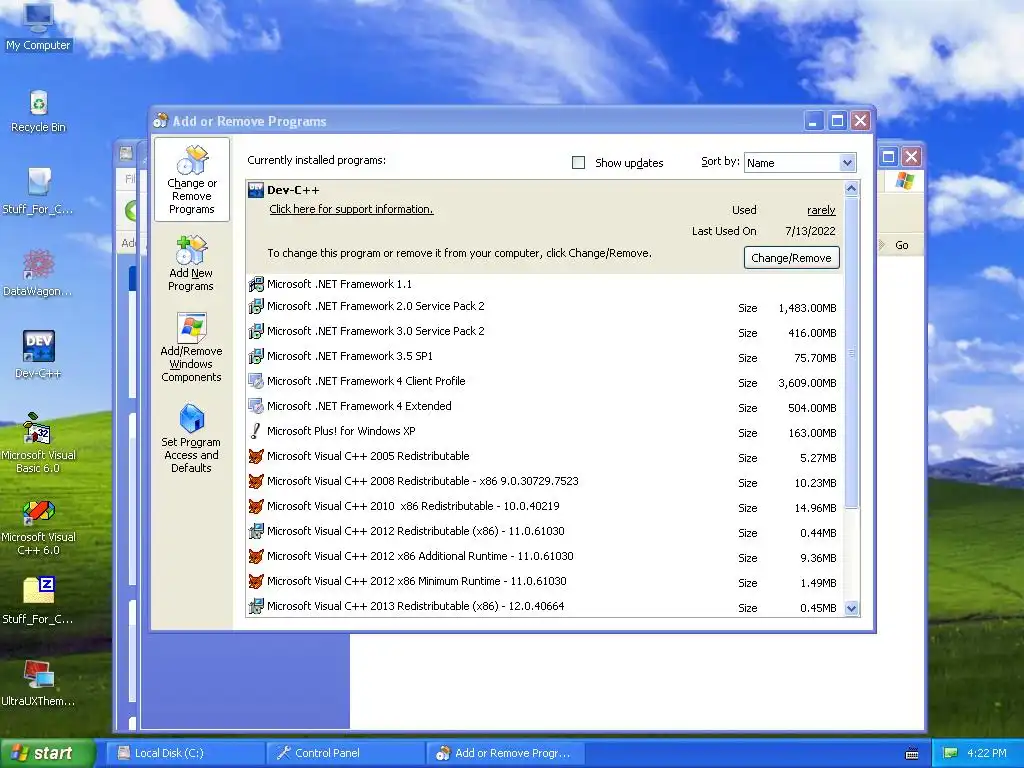Click the Visual C++ 2012 Redistributable (x86) icon
The height and width of the screenshot is (768, 1024).
tap(256, 532)
